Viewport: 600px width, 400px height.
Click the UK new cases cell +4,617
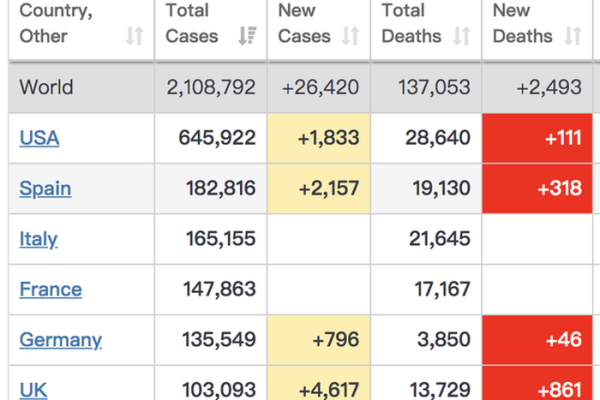point(328,389)
